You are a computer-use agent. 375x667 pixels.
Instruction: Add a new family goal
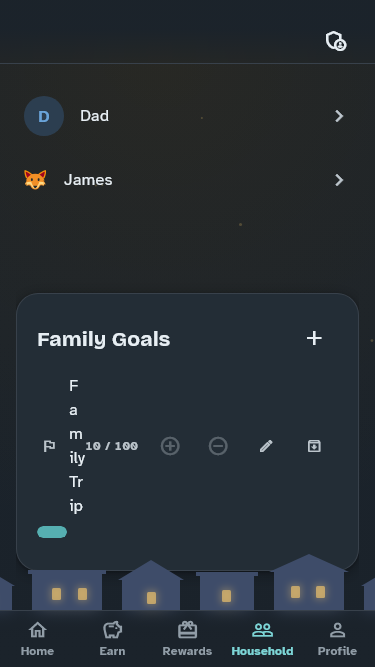314,339
